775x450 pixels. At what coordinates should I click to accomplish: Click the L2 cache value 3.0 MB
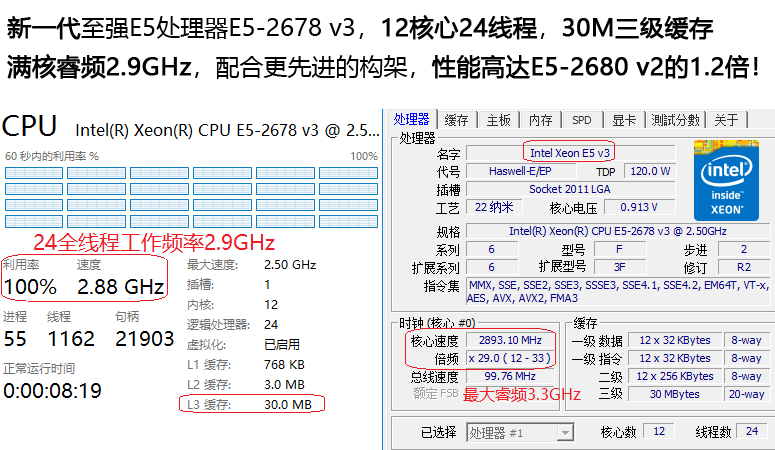point(284,384)
